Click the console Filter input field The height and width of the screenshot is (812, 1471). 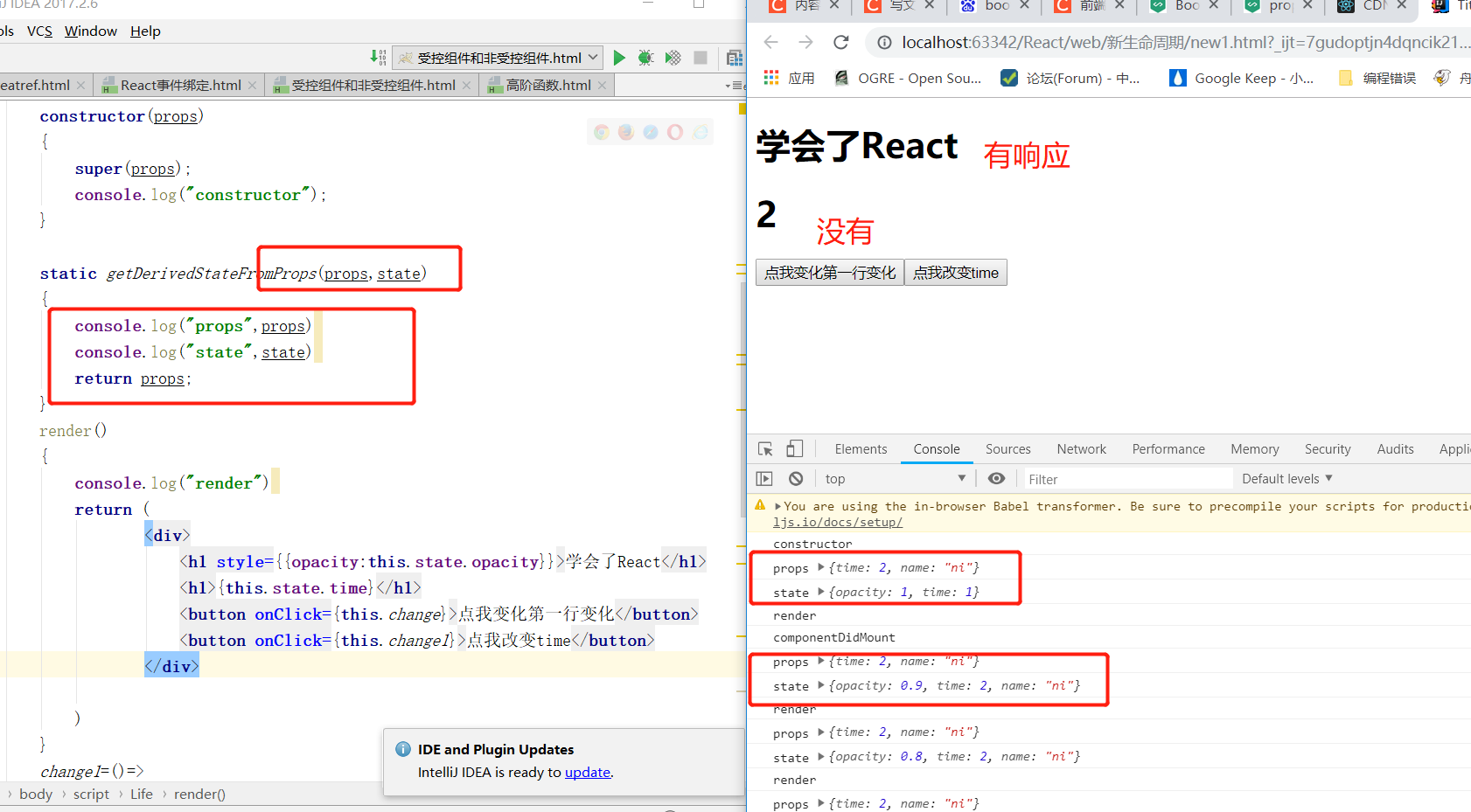pyautogui.click(x=1128, y=479)
